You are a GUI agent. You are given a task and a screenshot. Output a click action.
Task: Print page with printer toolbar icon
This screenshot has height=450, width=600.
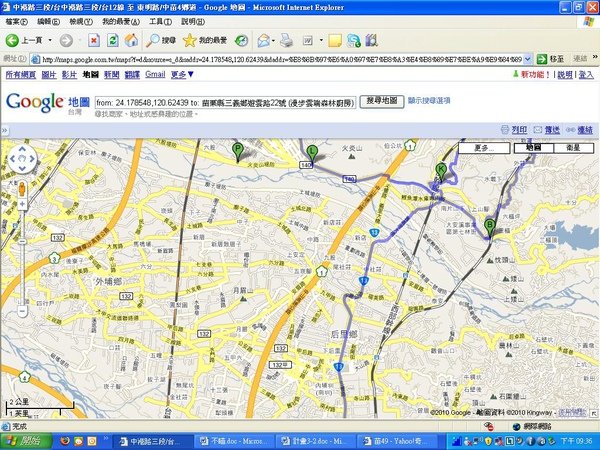286,40
